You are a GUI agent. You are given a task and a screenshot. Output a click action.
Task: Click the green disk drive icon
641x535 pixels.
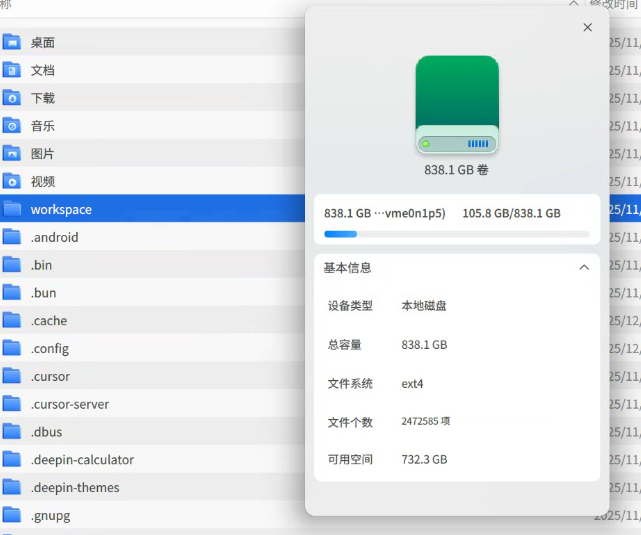[x=457, y=105]
